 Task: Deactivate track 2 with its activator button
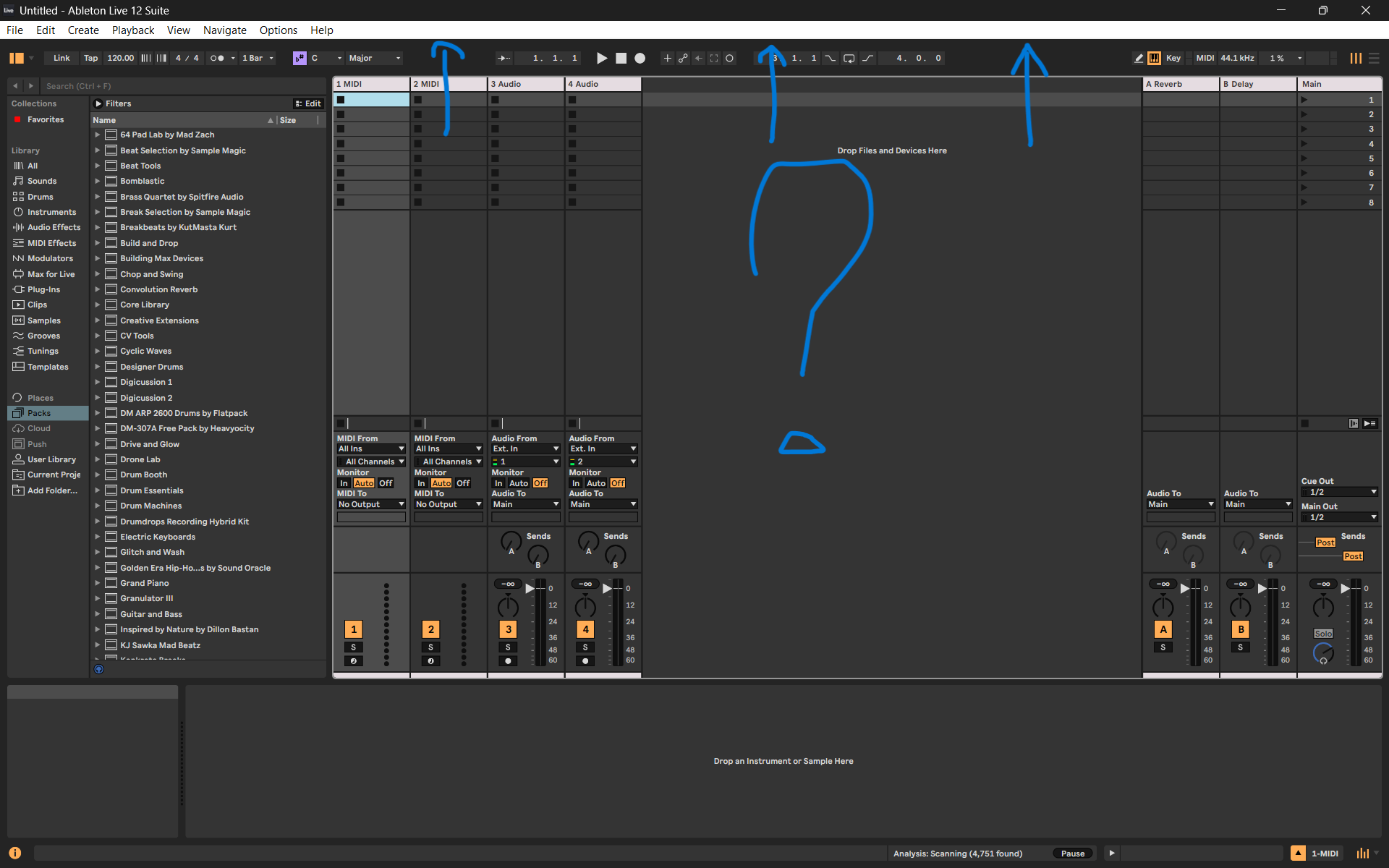pyautogui.click(x=430, y=629)
